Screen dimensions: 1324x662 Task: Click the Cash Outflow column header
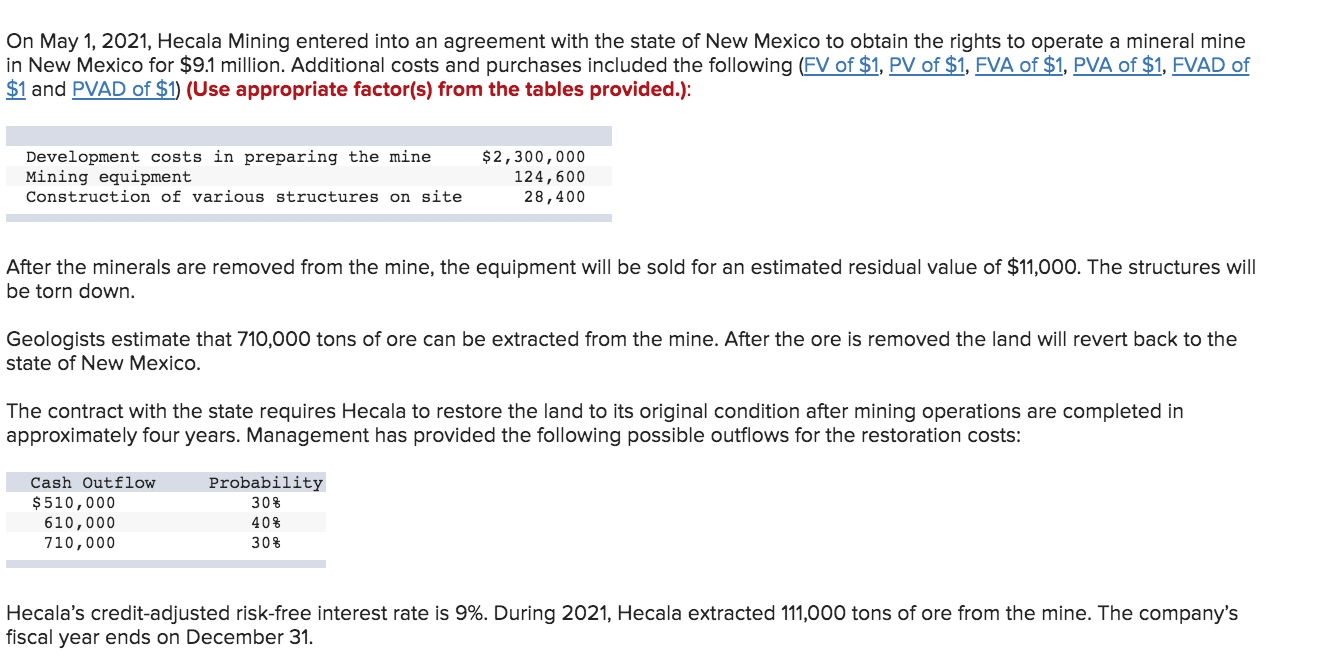coord(93,483)
